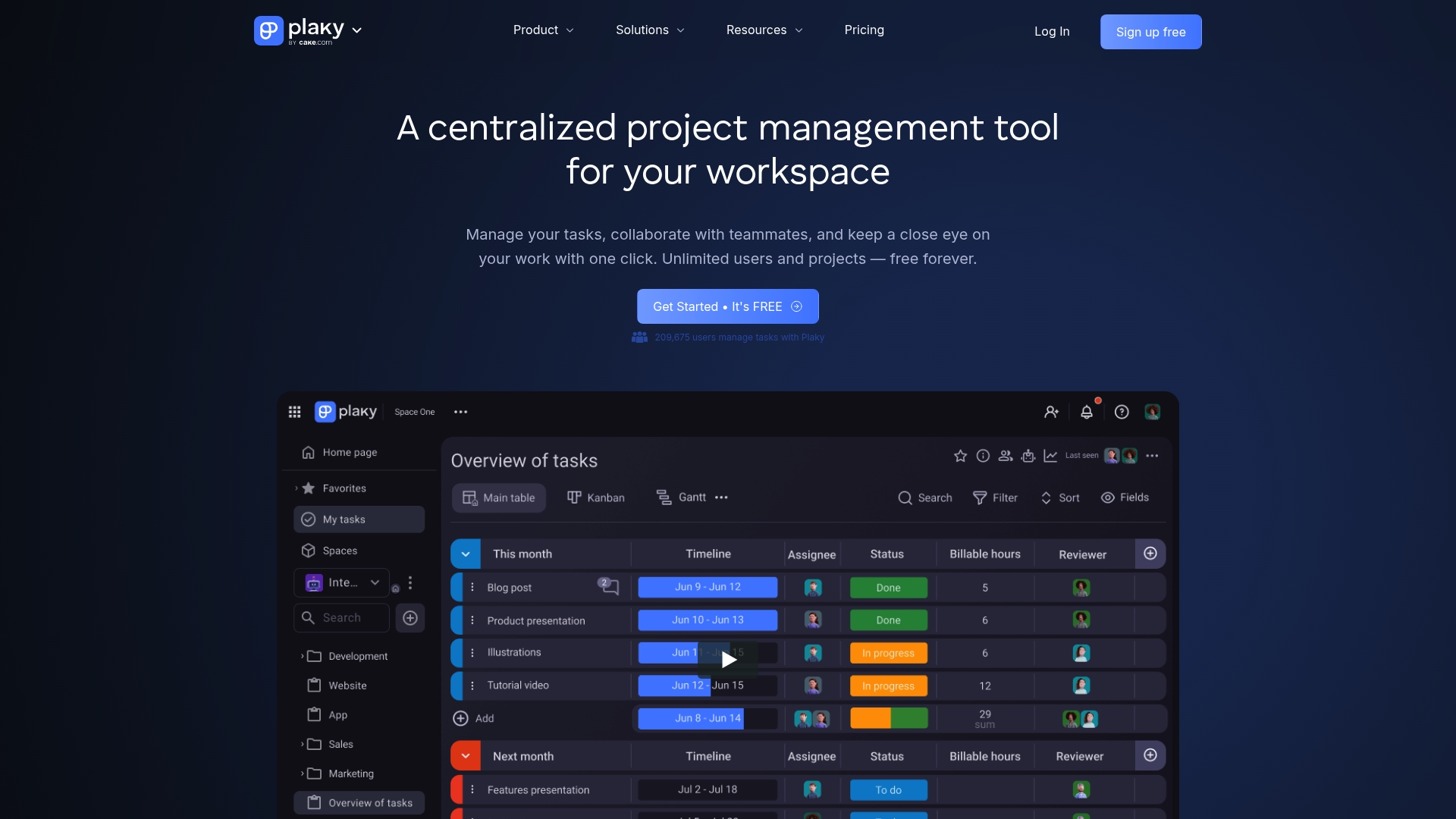The width and height of the screenshot is (1456, 819).
Task: Add a column to This month group
Action: click(x=1150, y=554)
